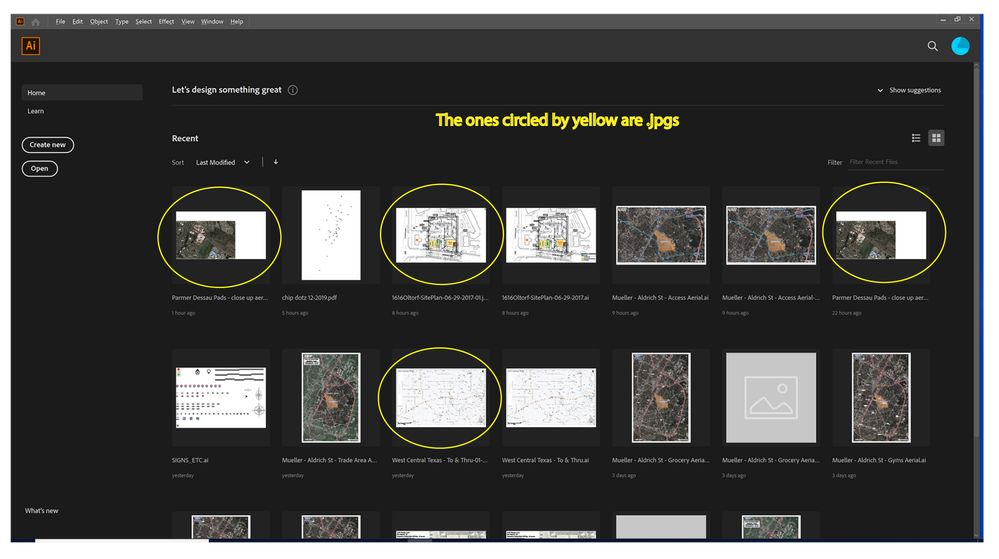Image resolution: width=999 pixels, height=559 pixels.
Task: Open Mueller - Aldrich St - Access Aerial.ai thumbnail
Action: pyautogui.click(x=661, y=235)
